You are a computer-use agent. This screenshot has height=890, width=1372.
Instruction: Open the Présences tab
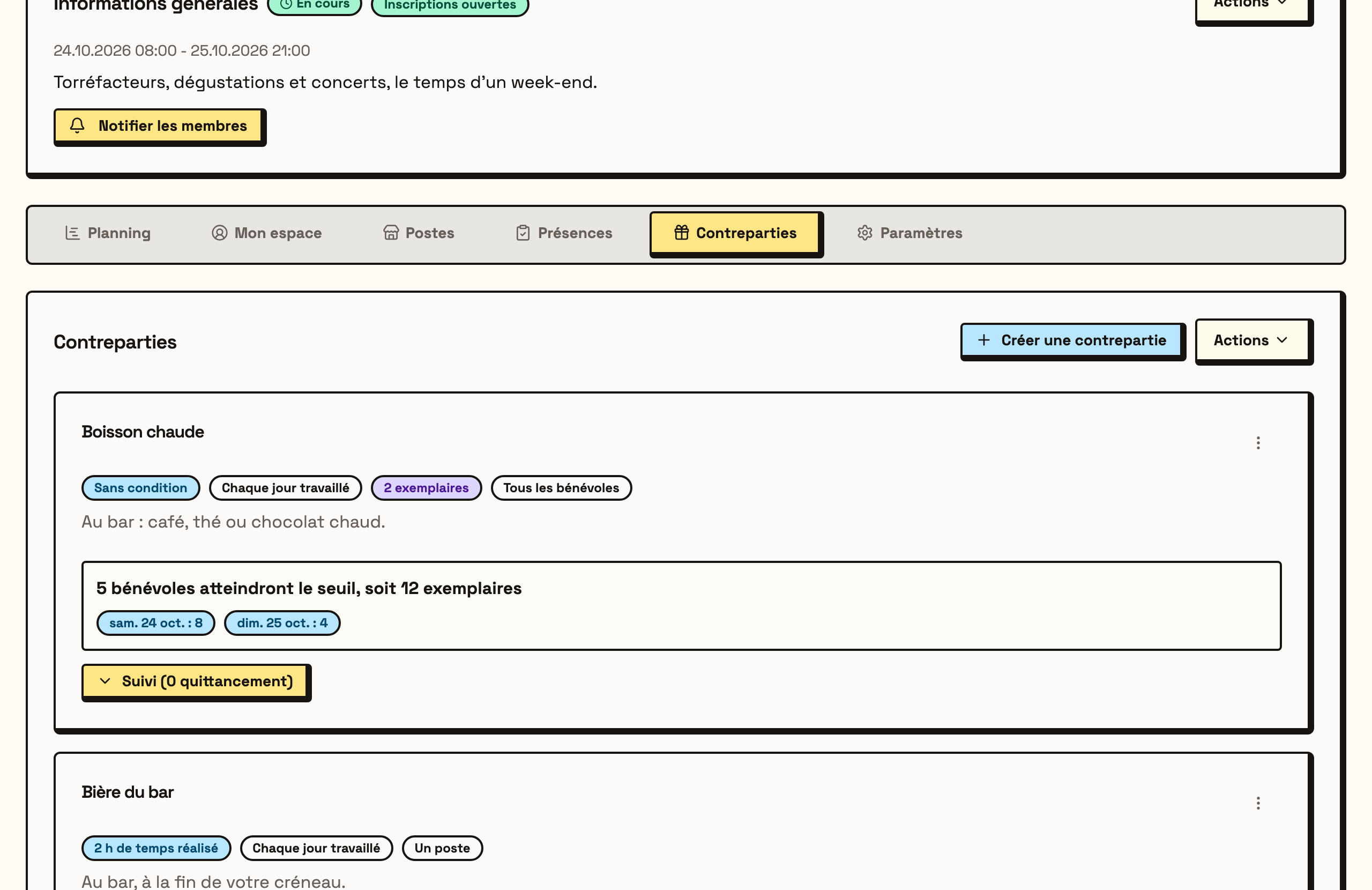pyautogui.click(x=564, y=233)
